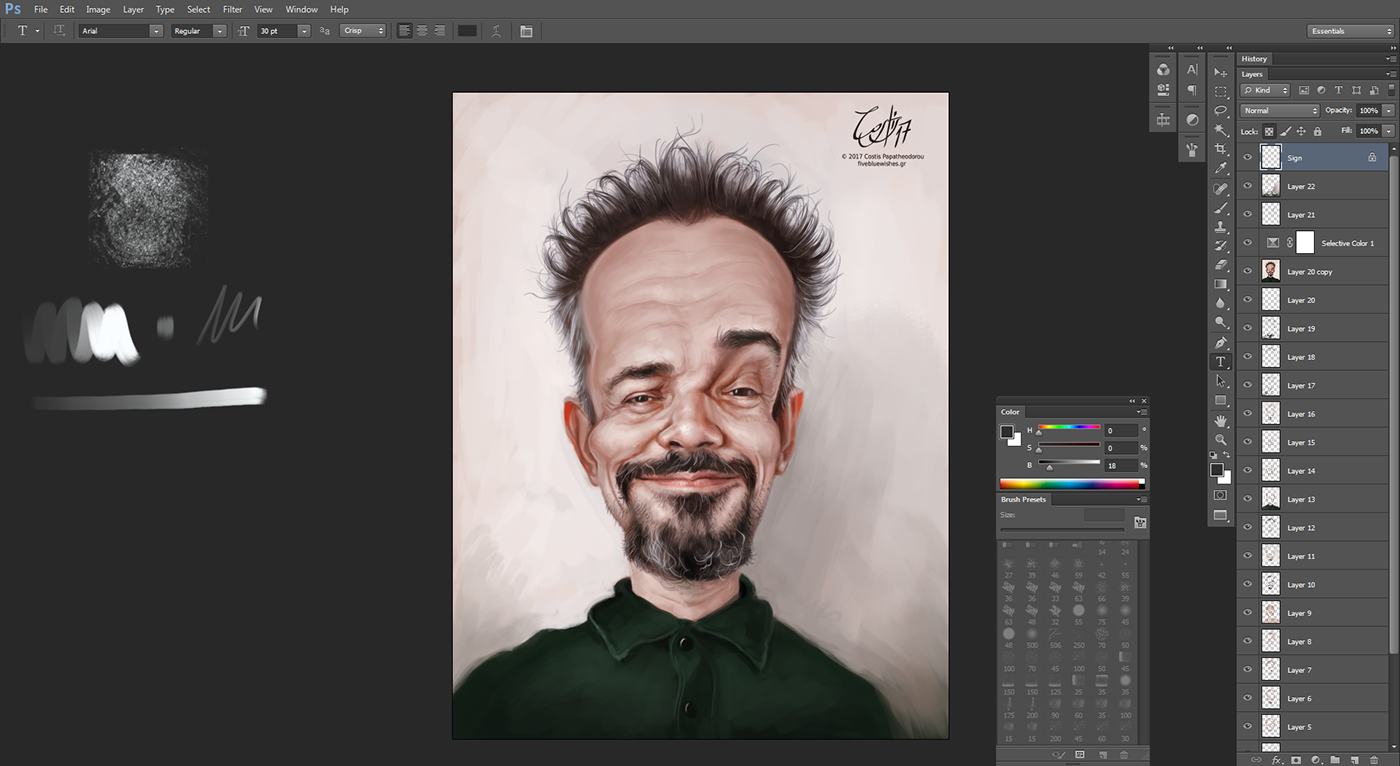Left align the text
The width and height of the screenshot is (1400, 766).
pos(405,31)
